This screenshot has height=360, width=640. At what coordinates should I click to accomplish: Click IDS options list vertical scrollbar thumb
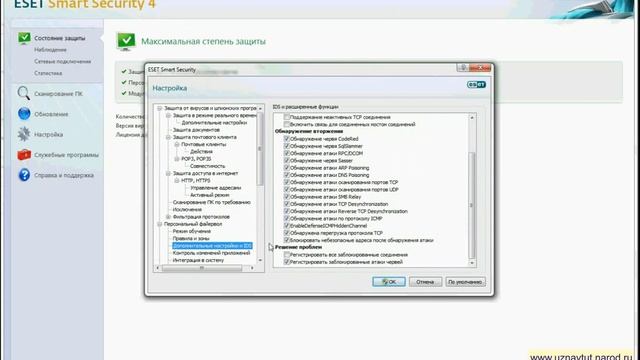[472, 205]
